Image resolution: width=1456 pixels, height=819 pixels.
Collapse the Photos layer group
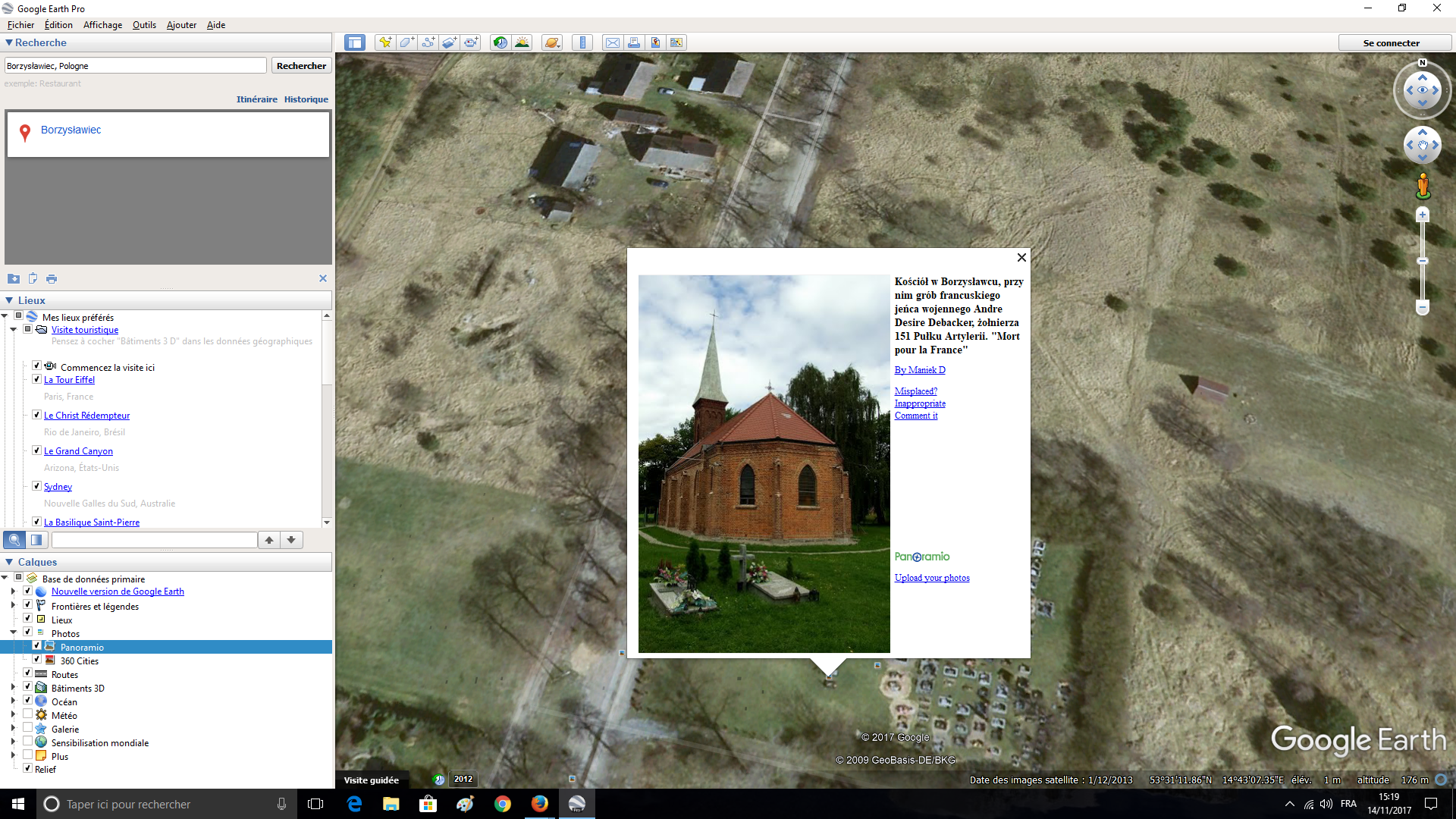[13, 632]
